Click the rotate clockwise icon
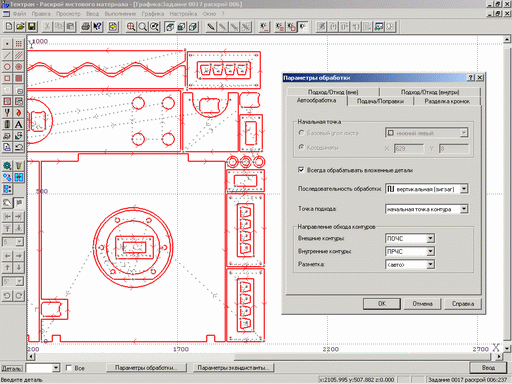Viewport: 512px width, 384px height. tap(19, 296)
